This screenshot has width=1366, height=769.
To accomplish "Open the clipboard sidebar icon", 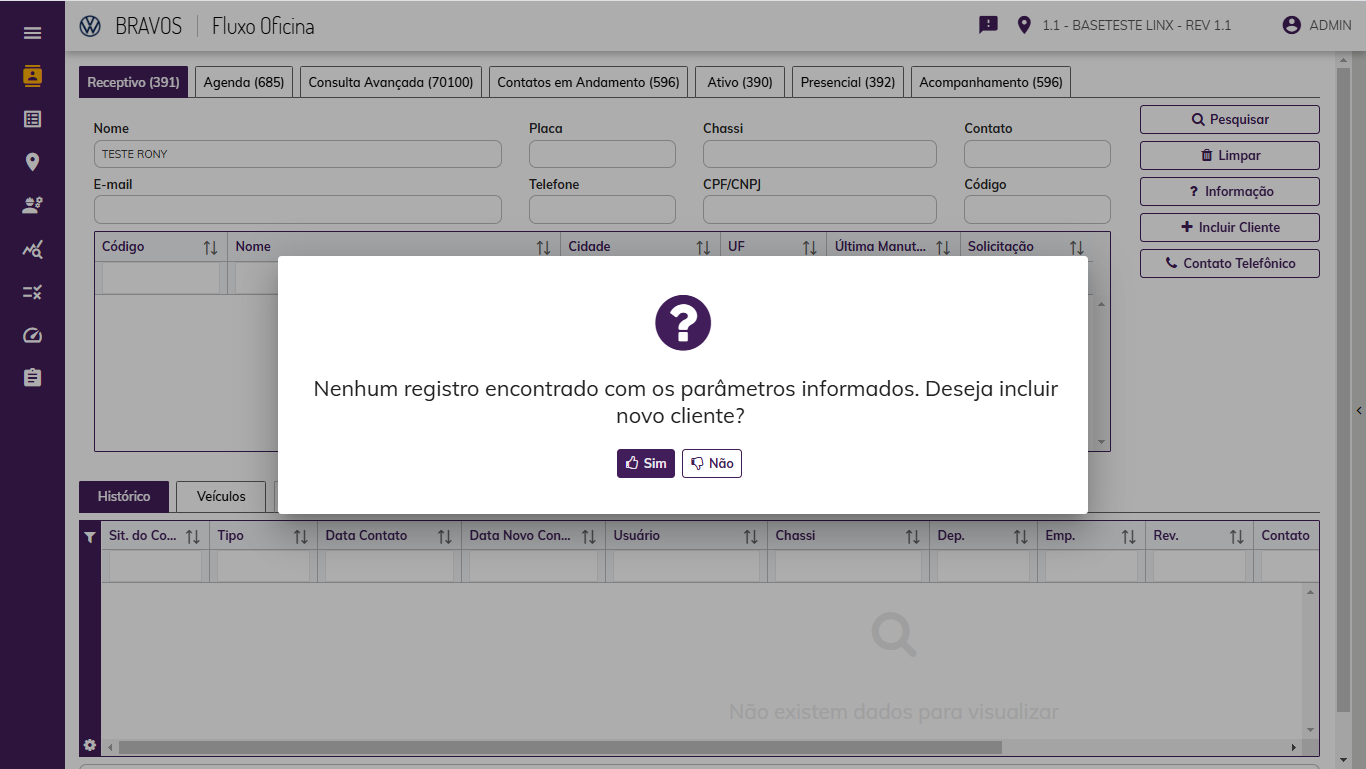I will [x=32, y=378].
